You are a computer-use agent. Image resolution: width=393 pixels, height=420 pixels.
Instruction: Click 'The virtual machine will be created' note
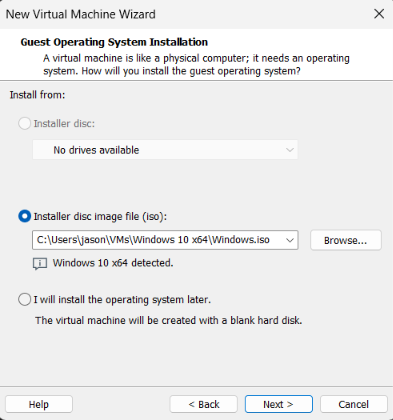[x=169, y=320]
